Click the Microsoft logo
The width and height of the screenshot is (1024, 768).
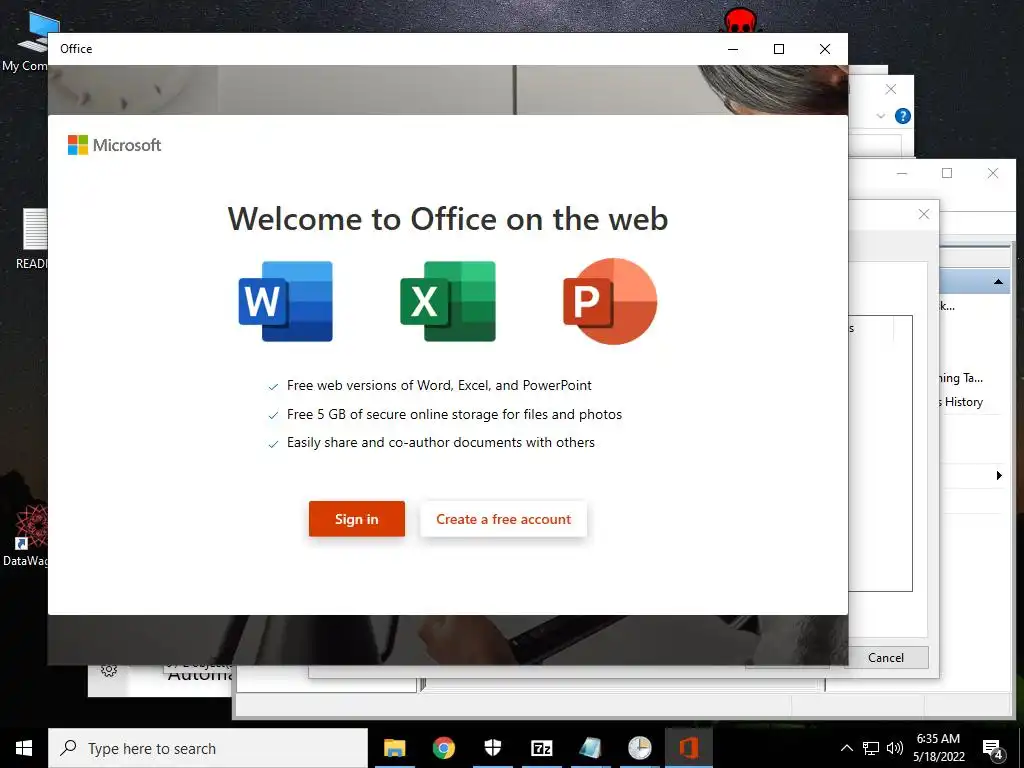pyautogui.click(x=114, y=145)
